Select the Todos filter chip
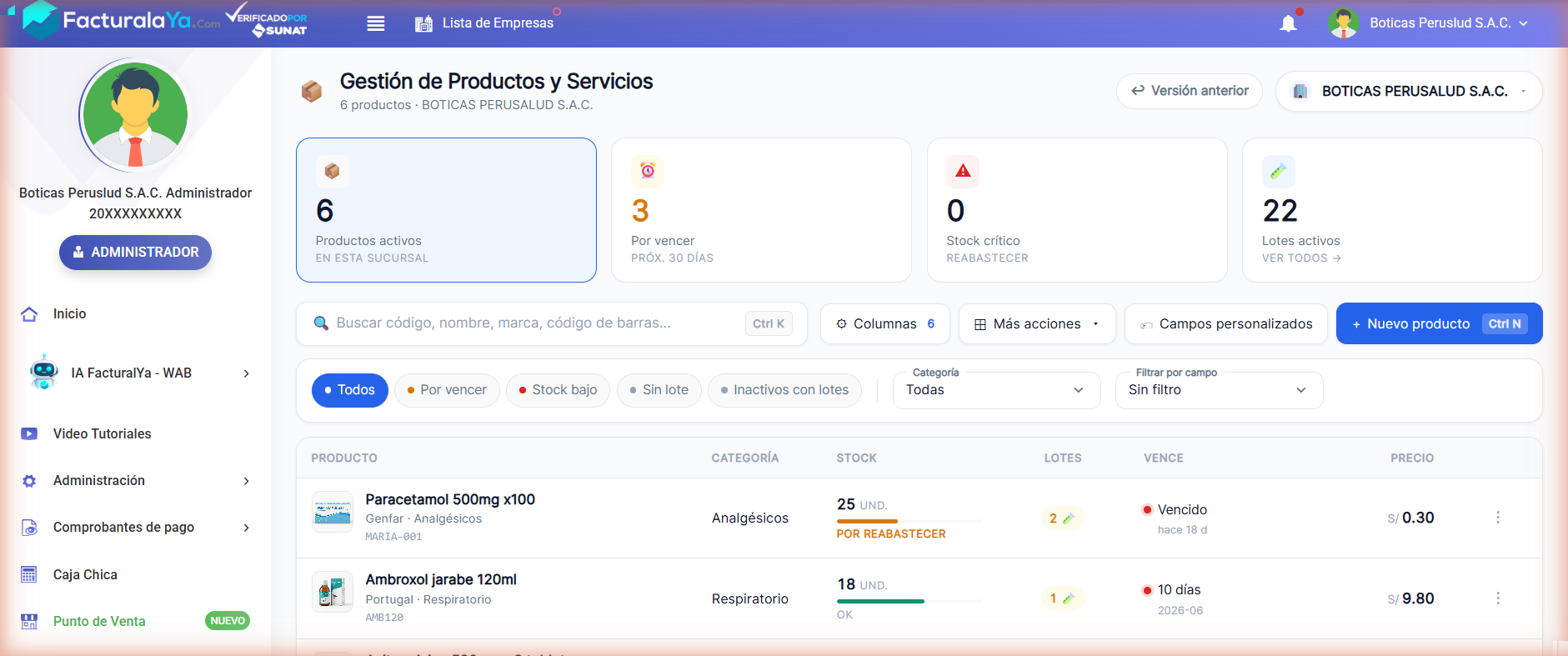The image size is (1568, 656). [x=350, y=390]
